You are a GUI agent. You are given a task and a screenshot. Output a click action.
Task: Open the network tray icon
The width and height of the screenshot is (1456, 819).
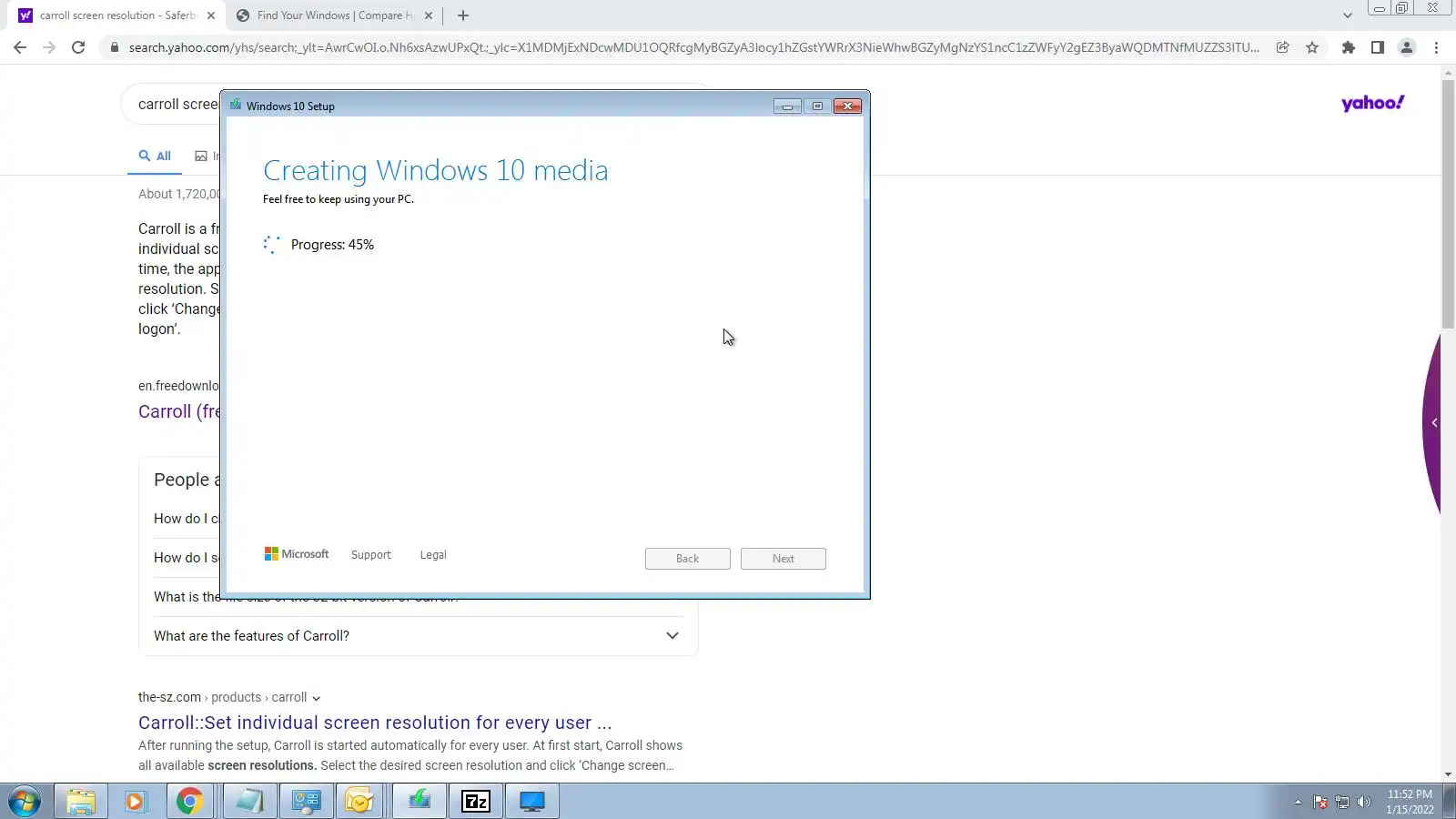click(x=1342, y=802)
